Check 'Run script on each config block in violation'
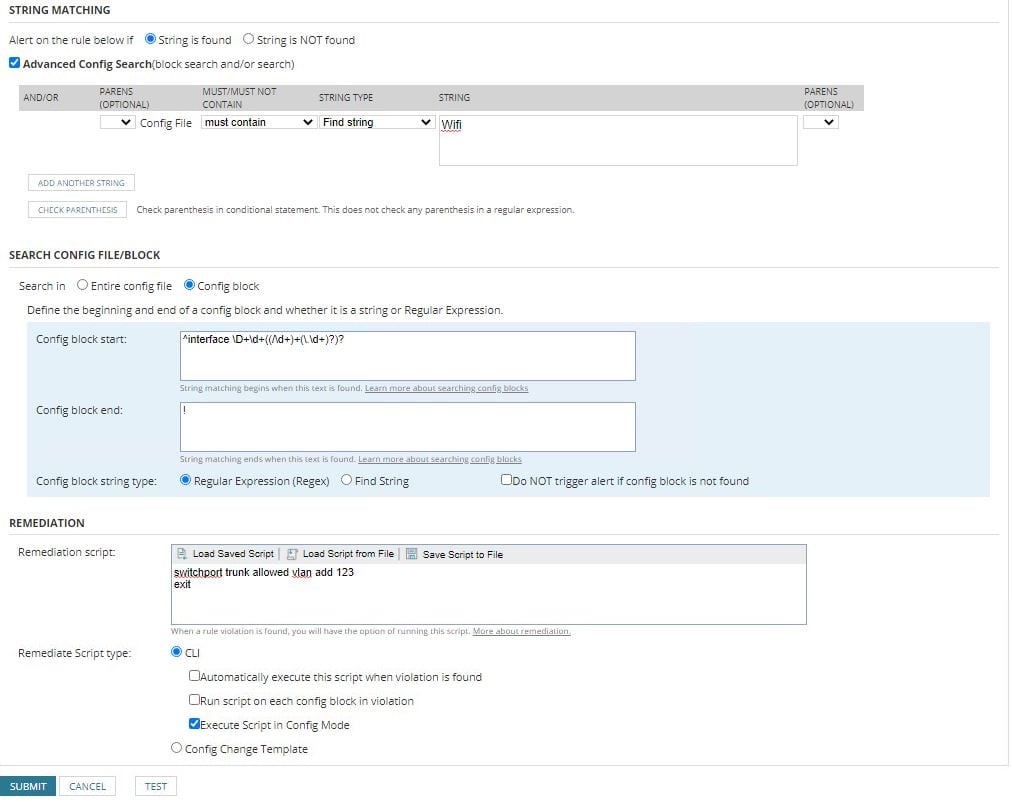 pyautogui.click(x=194, y=699)
